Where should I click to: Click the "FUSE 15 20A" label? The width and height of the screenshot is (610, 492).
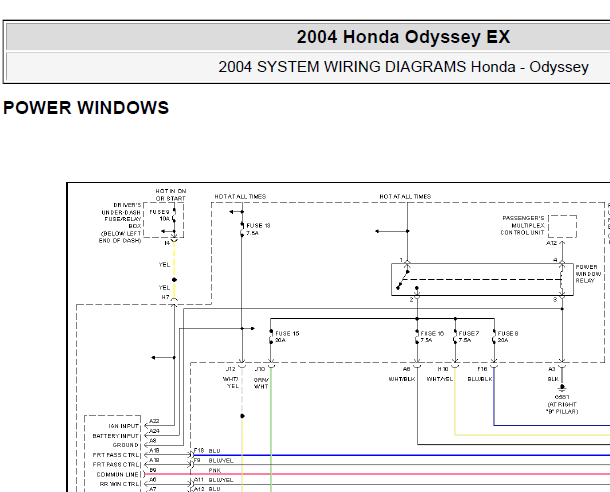click(x=287, y=337)
